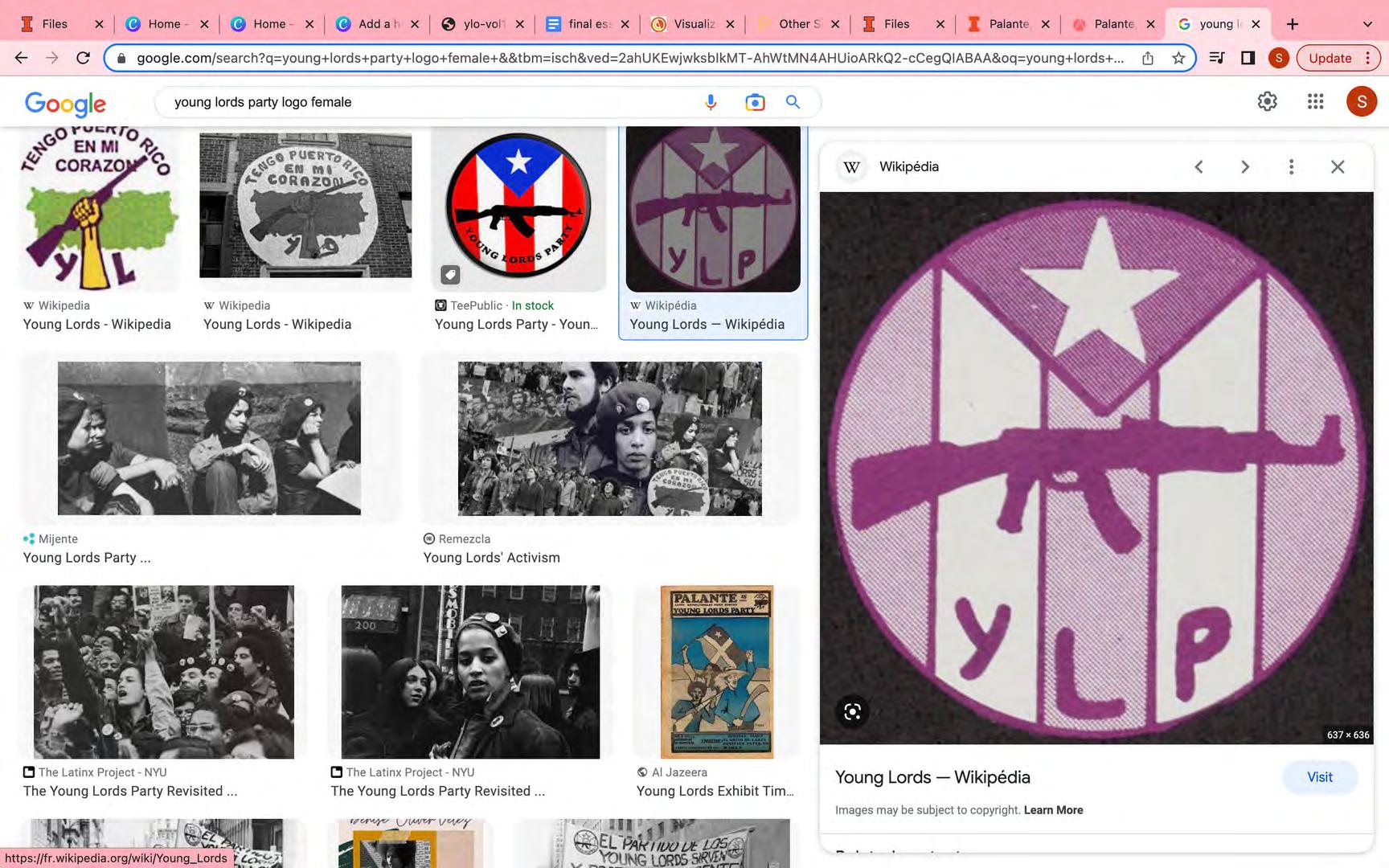
Task: Click the large YLP logo preview image
Action: coord(1096,468)
